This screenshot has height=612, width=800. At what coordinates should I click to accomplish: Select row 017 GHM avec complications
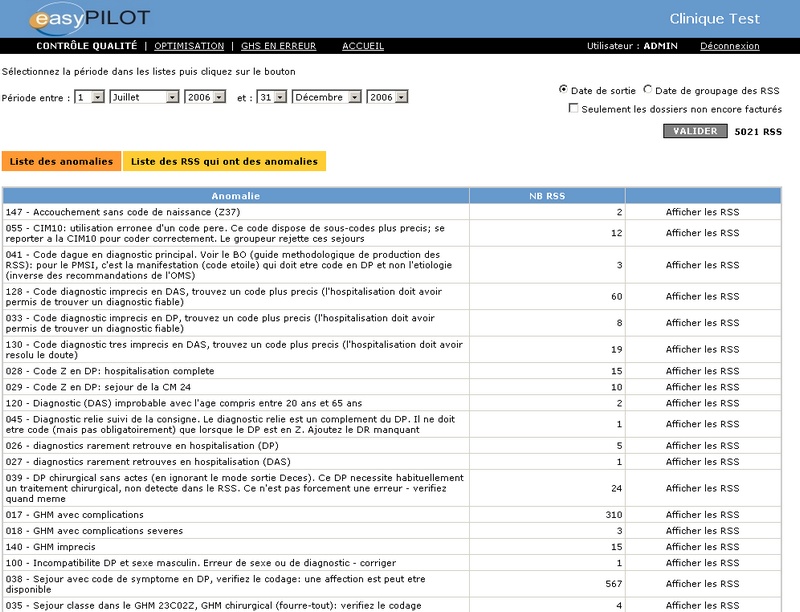(392, 515)
